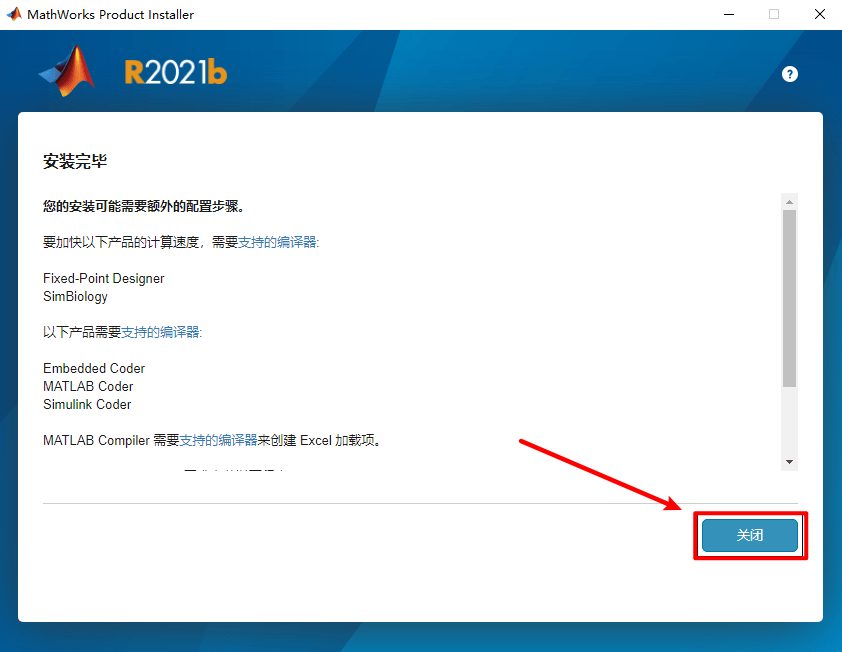Minimize the MathWorks Product Installer window

click(729, 15)
